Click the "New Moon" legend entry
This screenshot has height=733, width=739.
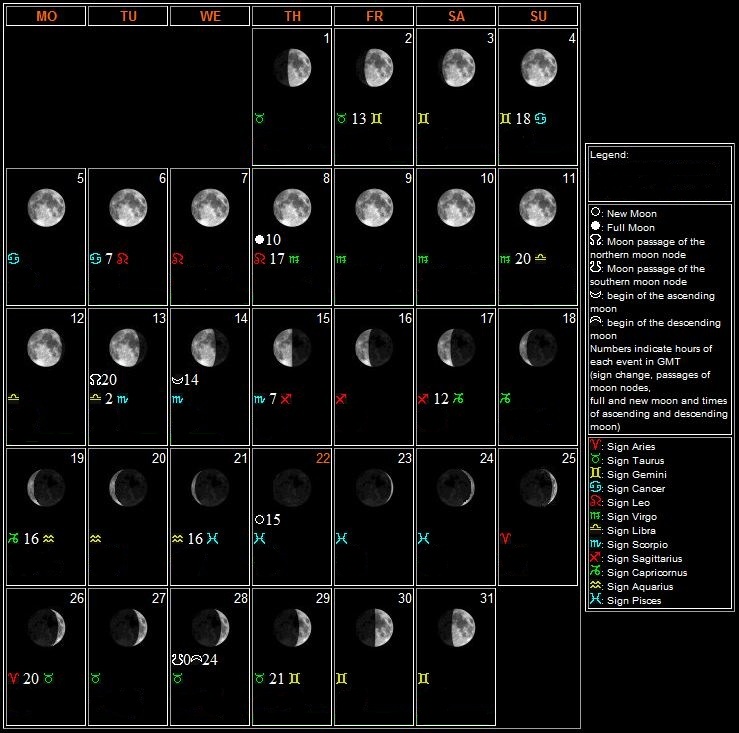[x=625, y=214]
